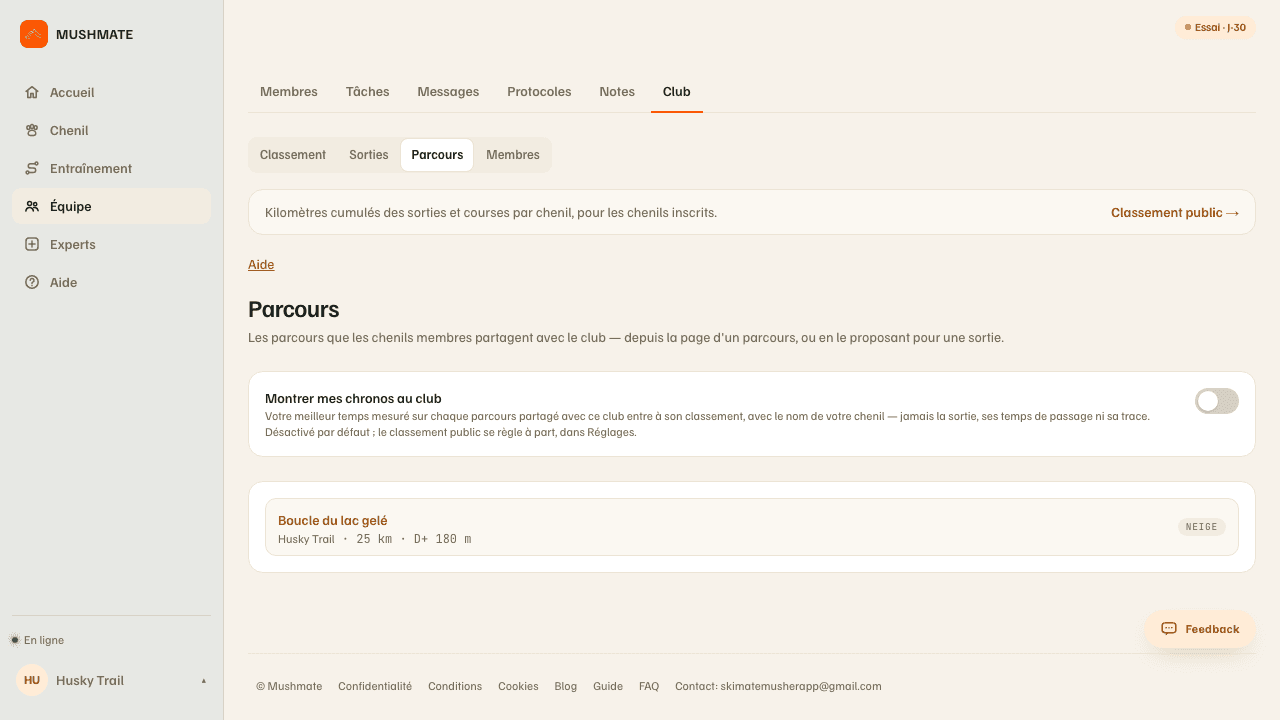Screen dimensions: 1280x720
Task: Click the contact email address in footer
Action: click(x=801, y=686)
